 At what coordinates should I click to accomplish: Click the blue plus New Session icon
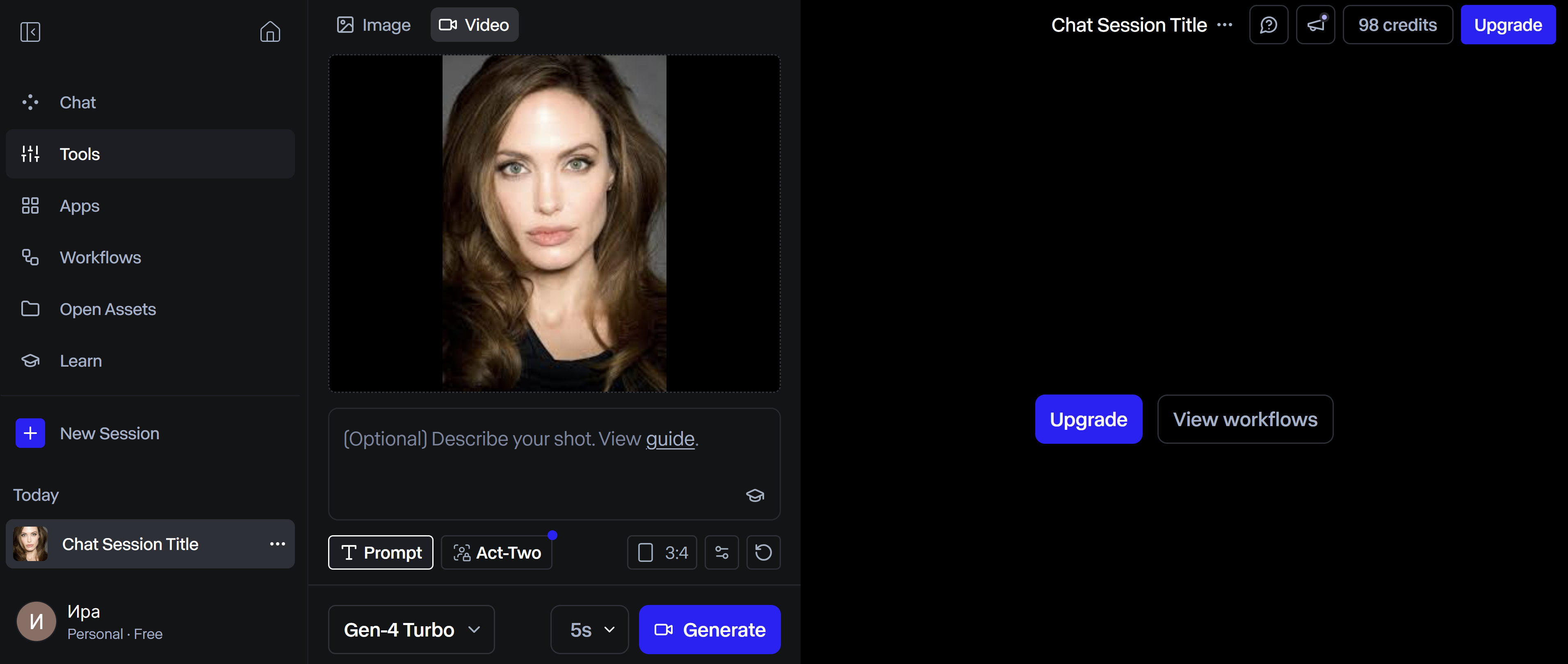[x=30, y=434]
